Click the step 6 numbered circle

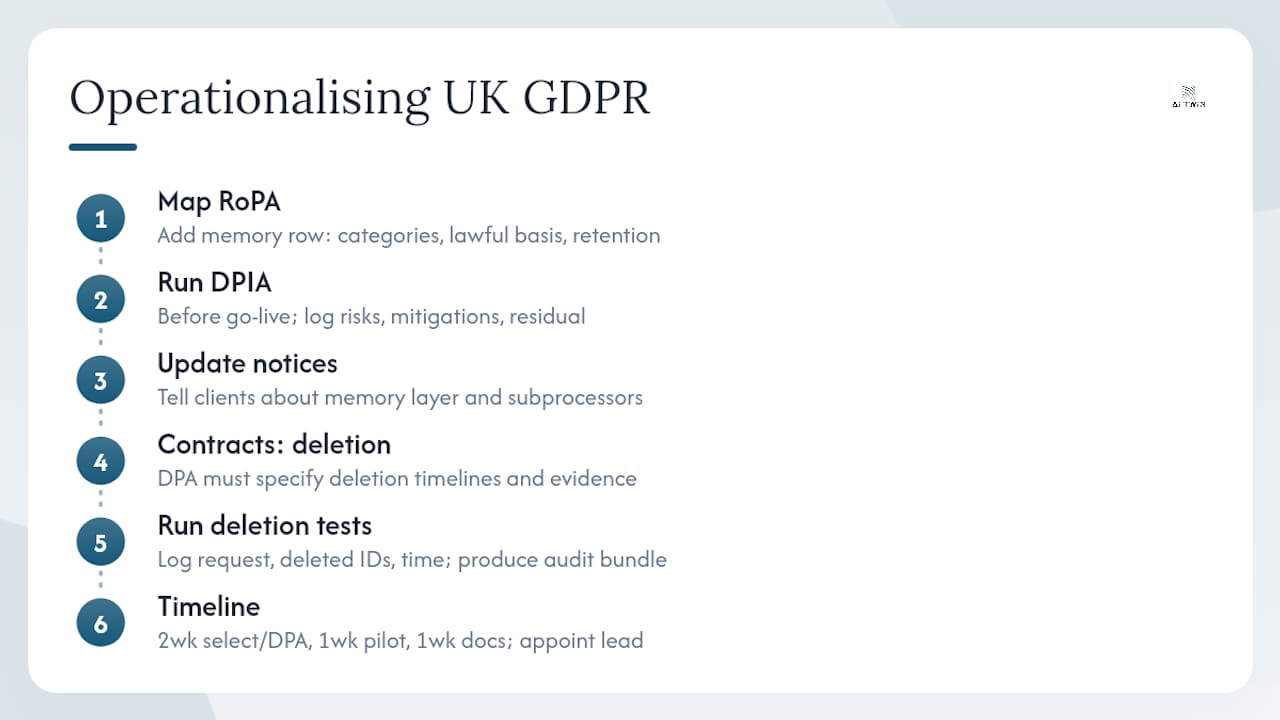101,624
